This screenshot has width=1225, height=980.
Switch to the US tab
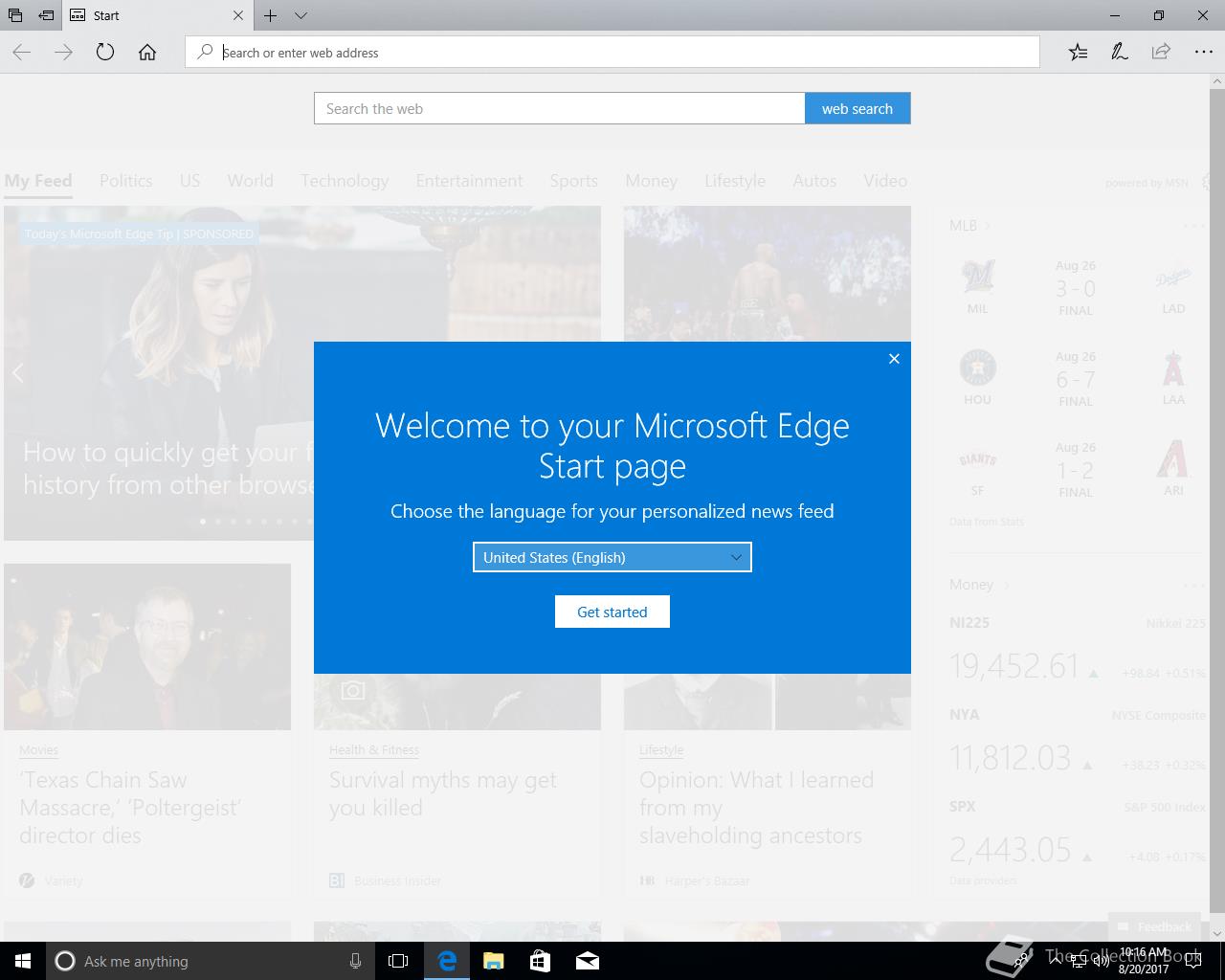pos(189,181)
